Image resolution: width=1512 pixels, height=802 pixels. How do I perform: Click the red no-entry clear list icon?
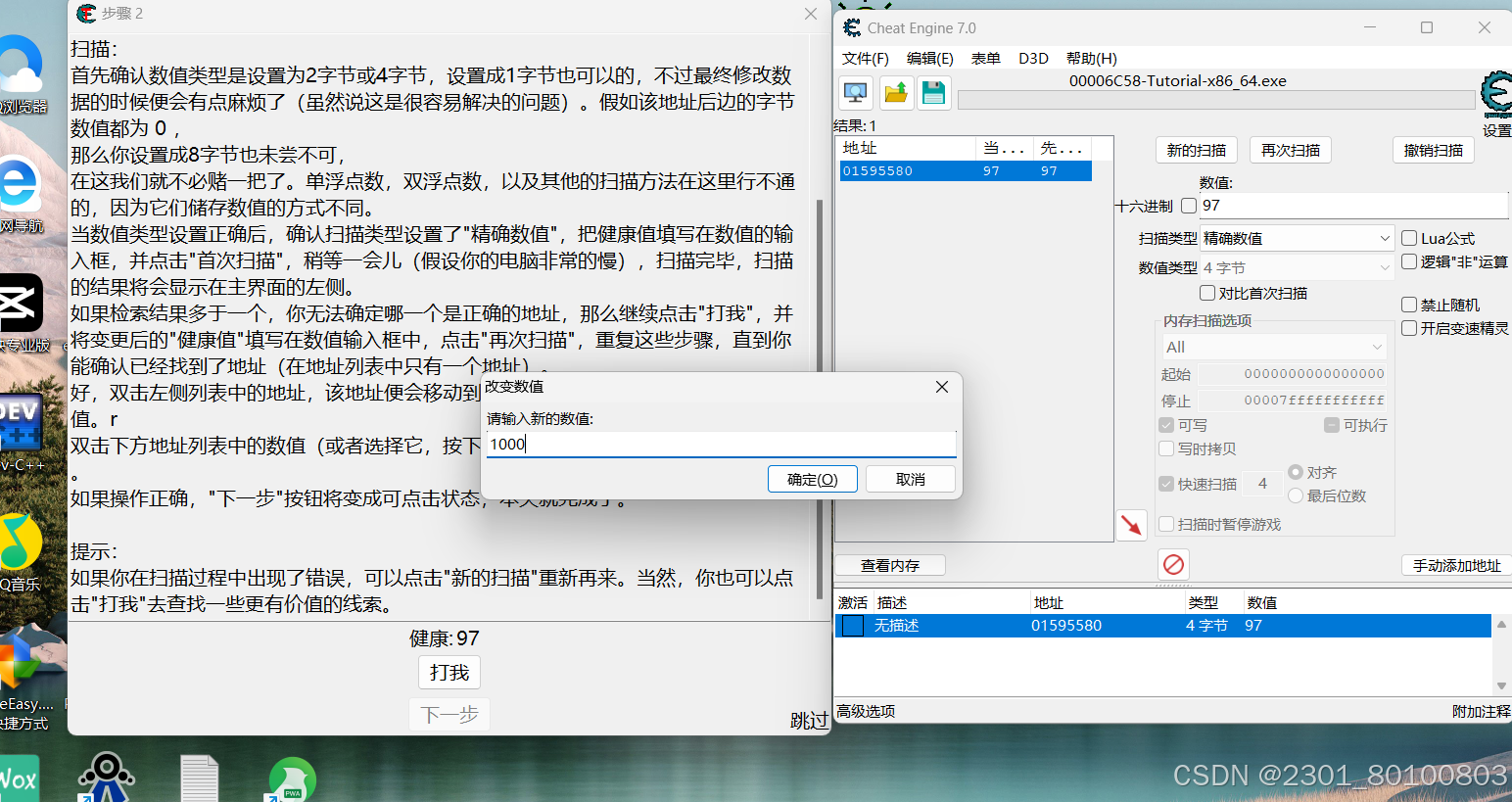1173,564
